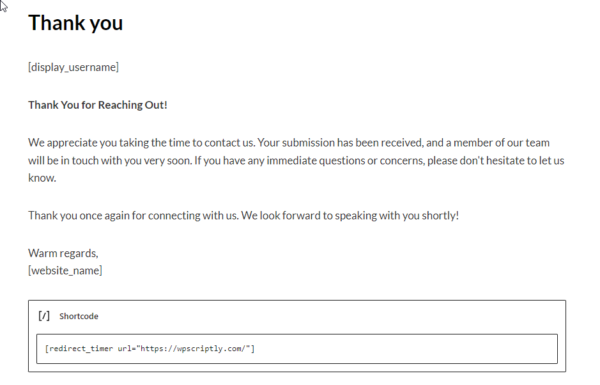Focus the redirect_timer shortcode input field

[x=297, y=349]
